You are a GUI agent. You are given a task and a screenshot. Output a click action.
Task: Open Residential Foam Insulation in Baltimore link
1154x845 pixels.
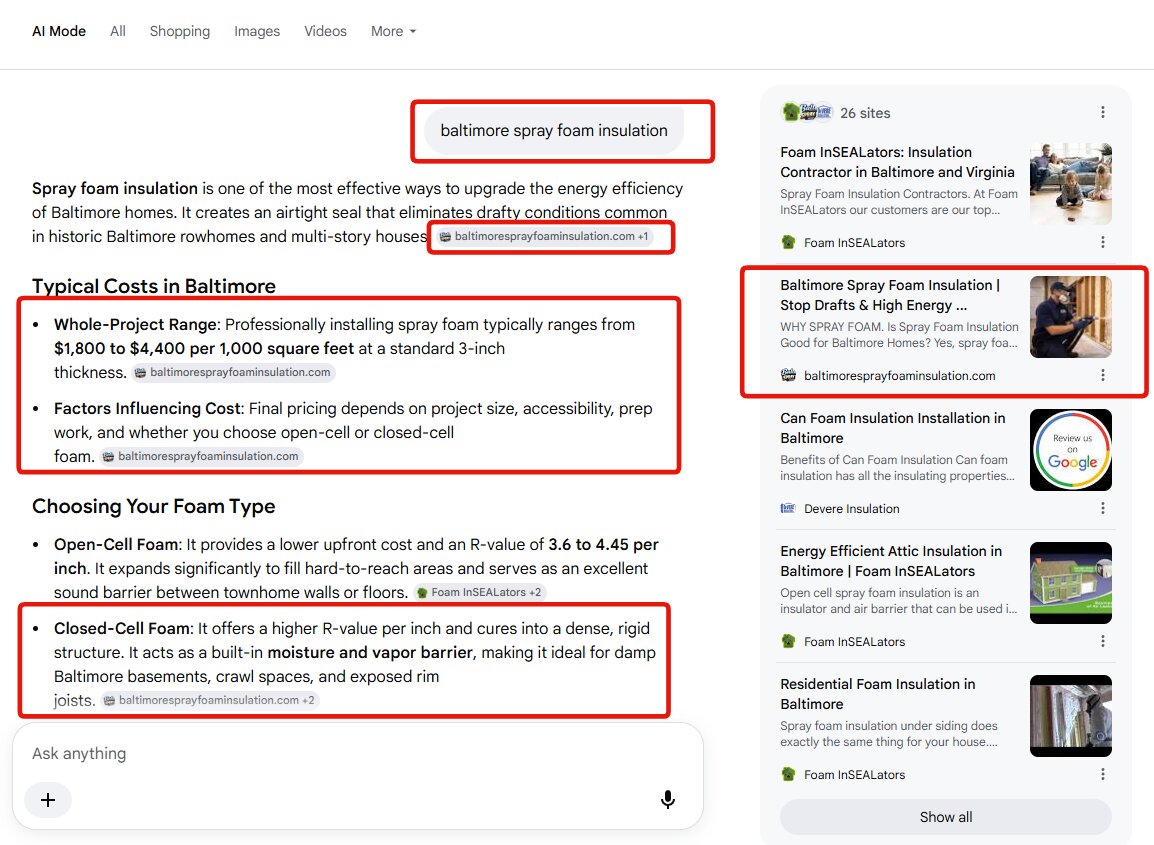click(x=878, y=694)
